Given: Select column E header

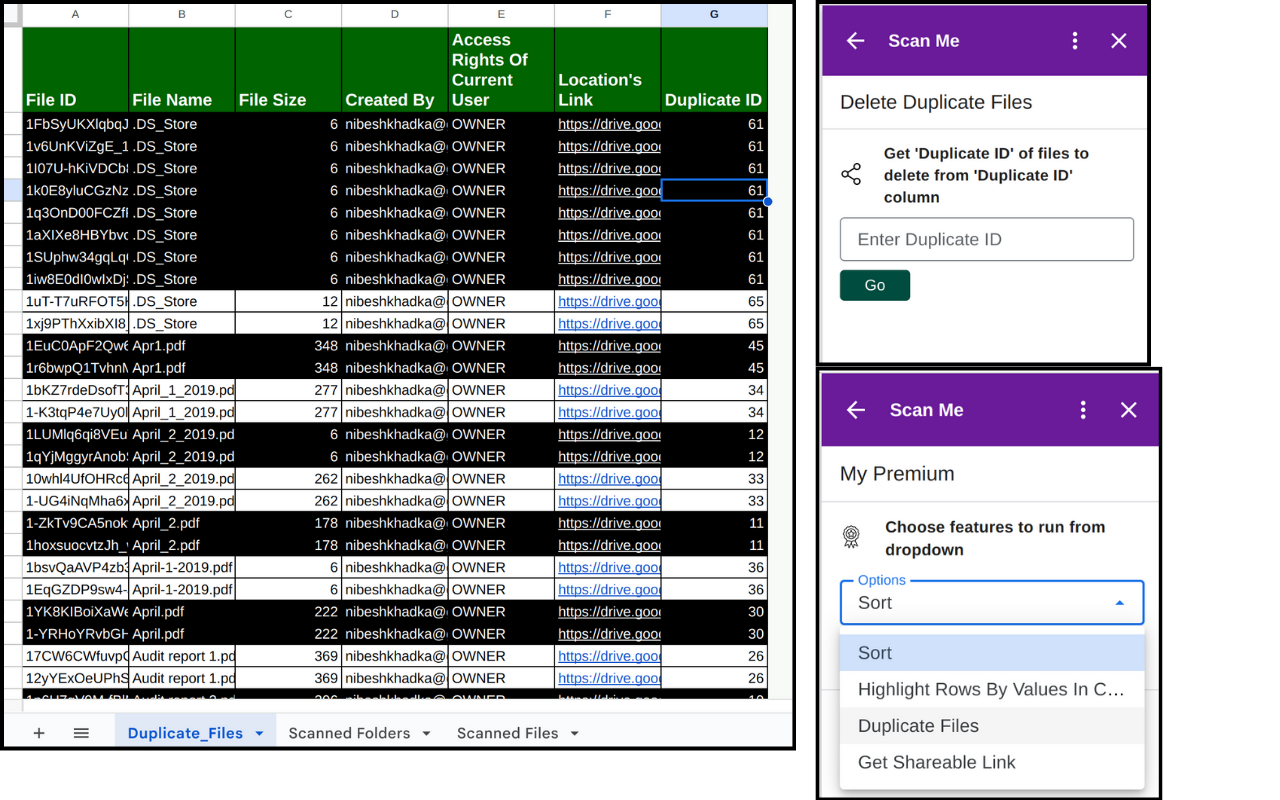Looking at the screenshot, I should point(501,14).
